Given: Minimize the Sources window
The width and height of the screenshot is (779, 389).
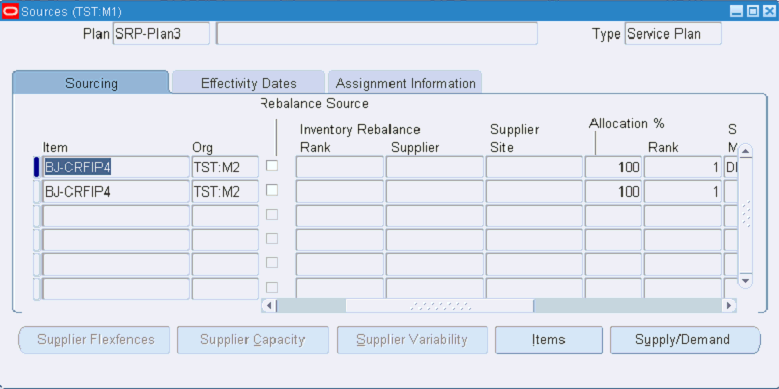Looking at the screenshot, I should [737, 11].
